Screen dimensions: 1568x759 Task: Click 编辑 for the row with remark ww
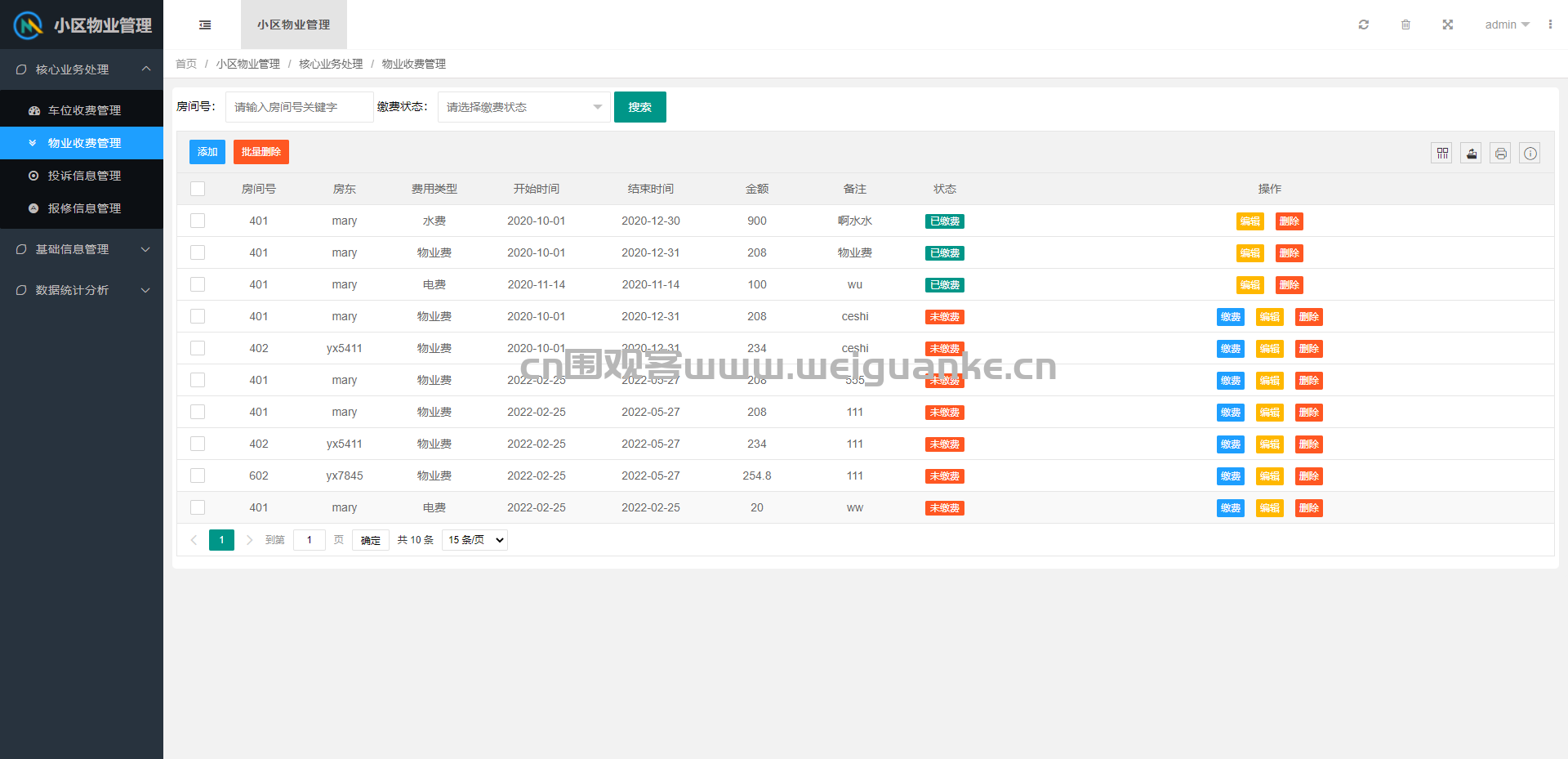(x=1270, y=508)
